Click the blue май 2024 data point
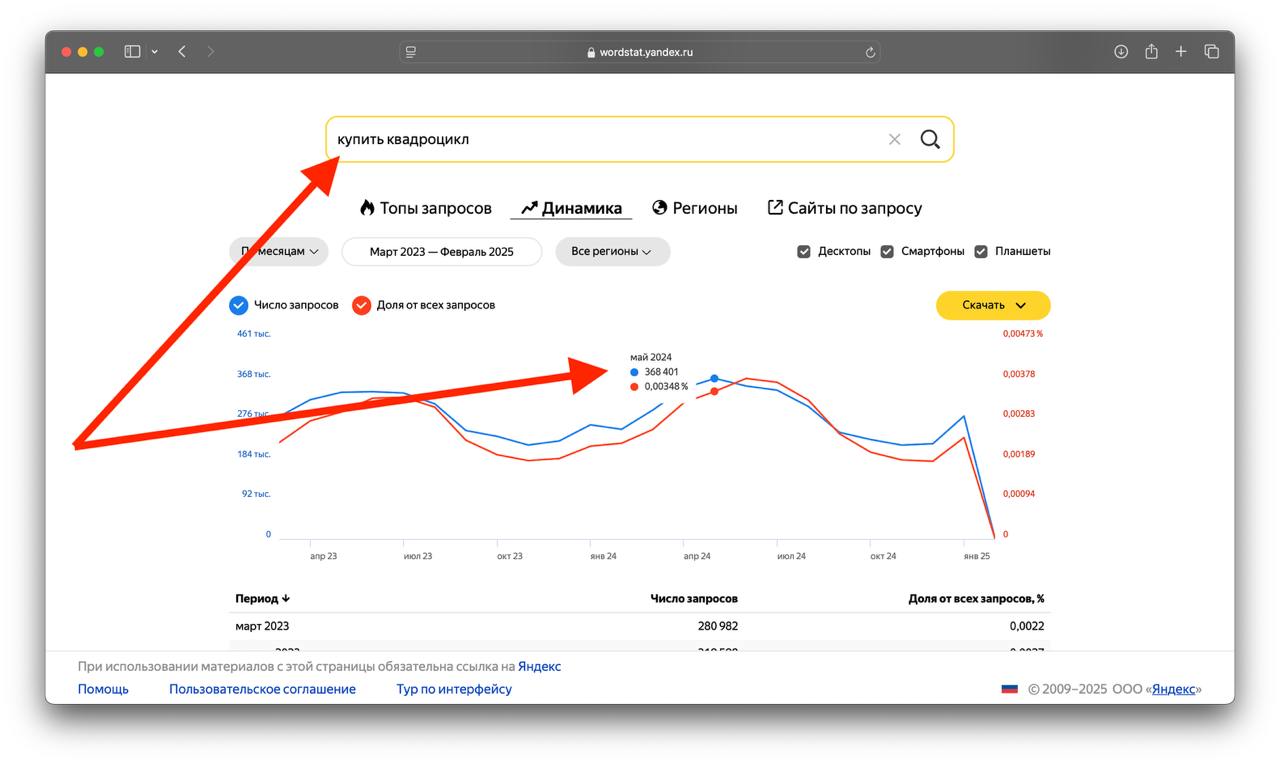This screenshot has width=1280, height=764. (x=714, y=379)
